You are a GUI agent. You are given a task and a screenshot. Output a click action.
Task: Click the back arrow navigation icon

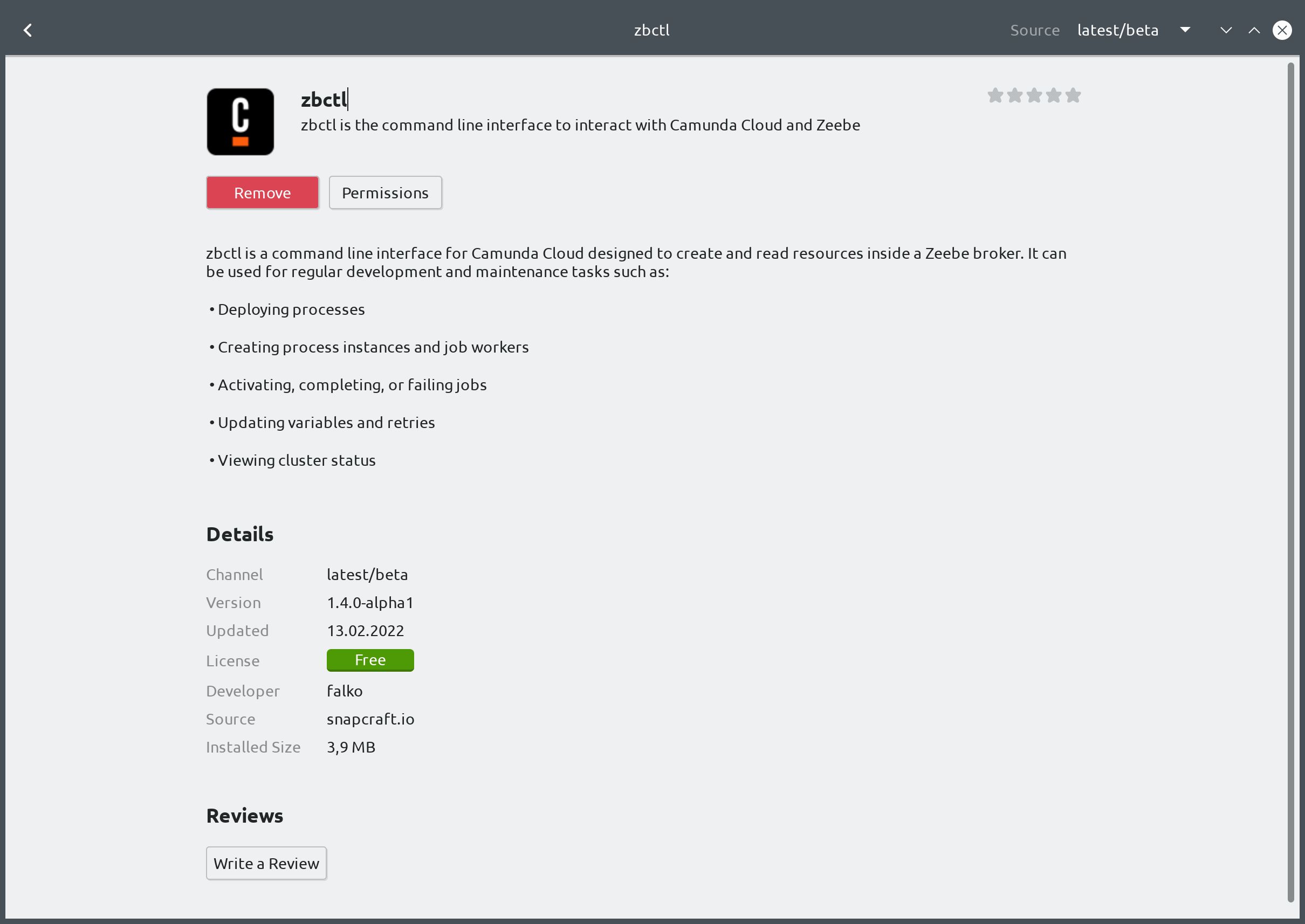pyautogui.click(x=27, y=29)
